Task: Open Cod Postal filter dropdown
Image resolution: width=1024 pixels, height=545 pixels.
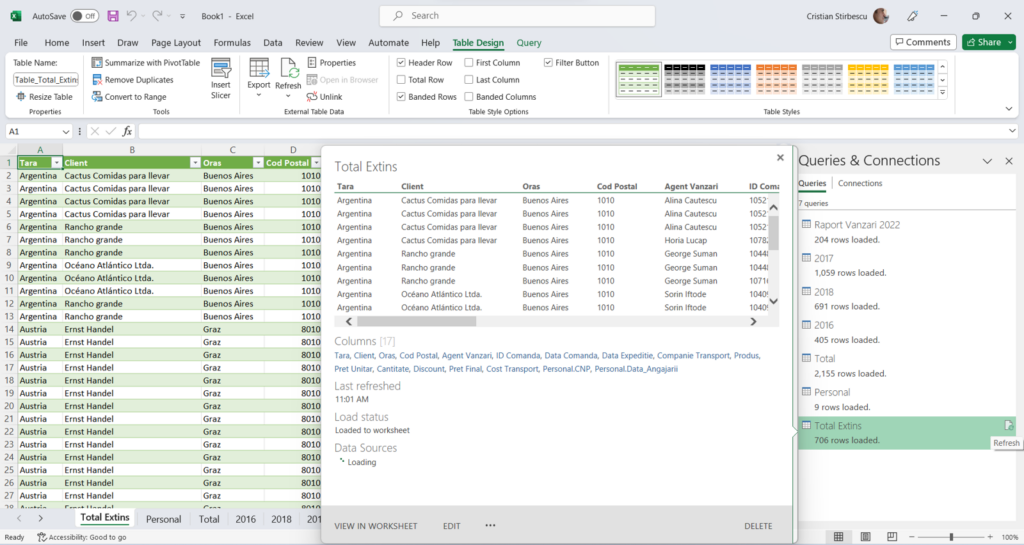Action: pyautogui.click(x=316, y=163)
